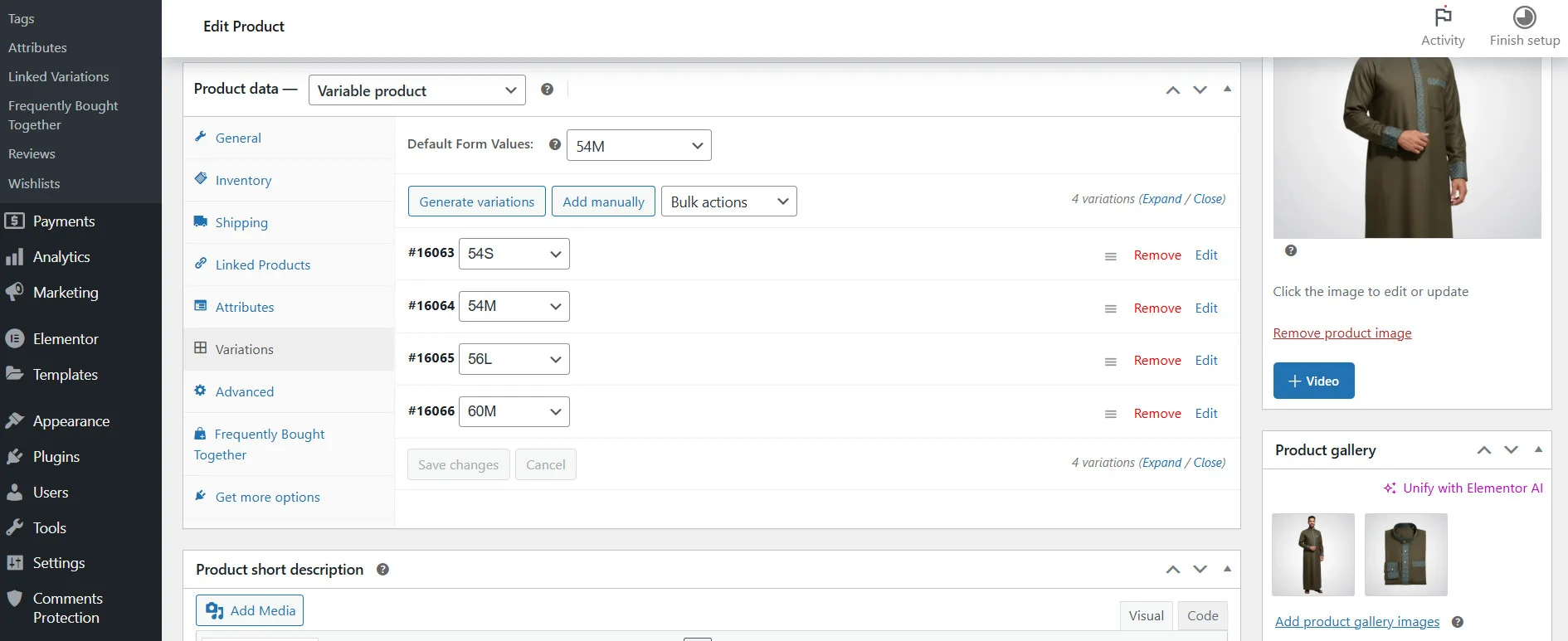Click drag handle icon for variation #16066
This screenshot has width=1568, height=641.
point(1110,414)
